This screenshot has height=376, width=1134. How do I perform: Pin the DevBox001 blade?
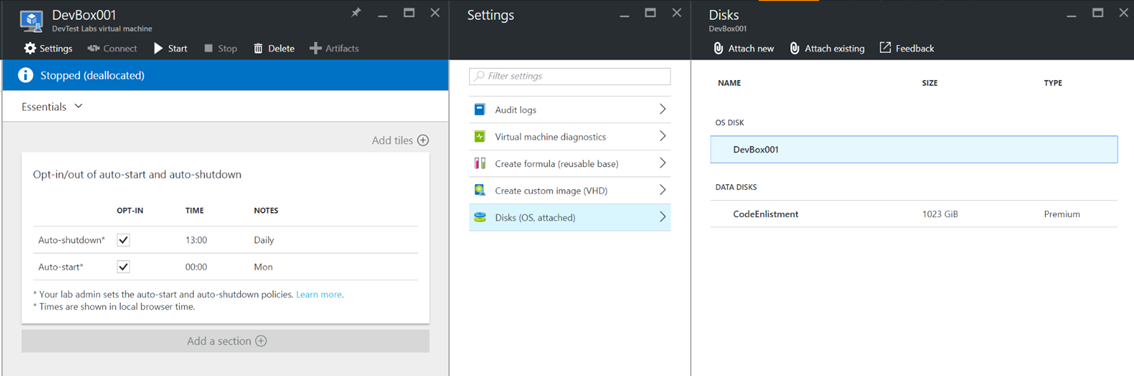356,12
